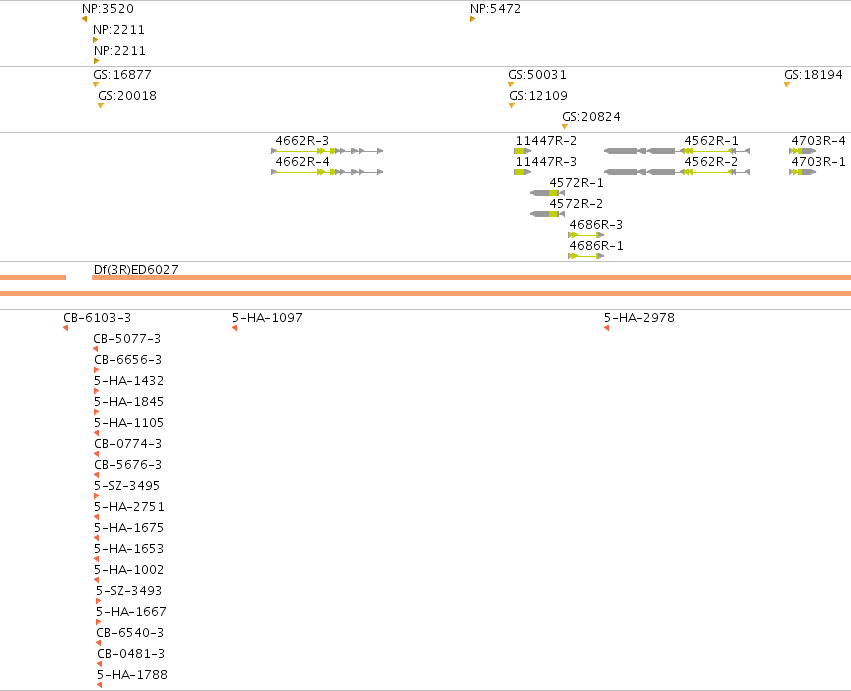Screen dimensions: 851x691
Task: Select the 5-HA-1097 insertion label
Action: click(267, 318)
